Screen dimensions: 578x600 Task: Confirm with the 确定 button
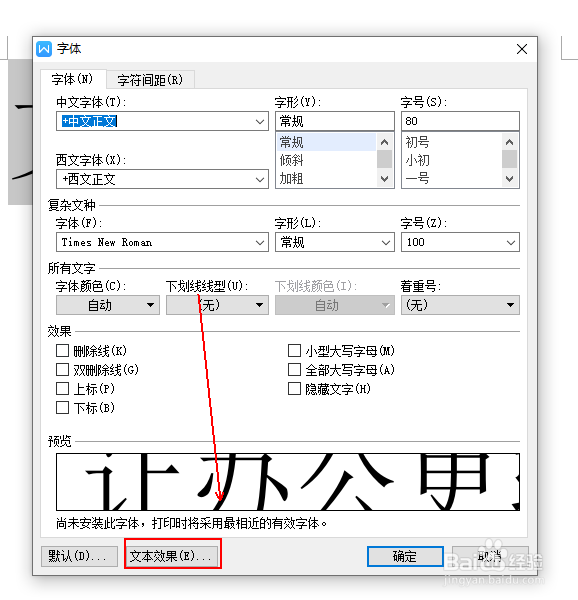(x=405, y=556)
